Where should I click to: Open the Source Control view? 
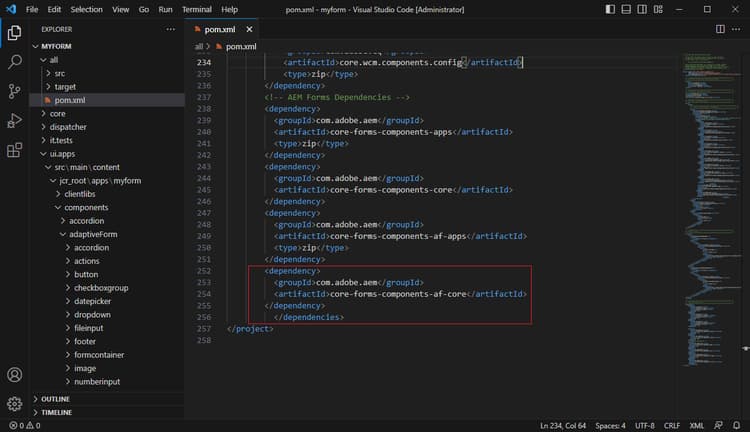[15, 91]
